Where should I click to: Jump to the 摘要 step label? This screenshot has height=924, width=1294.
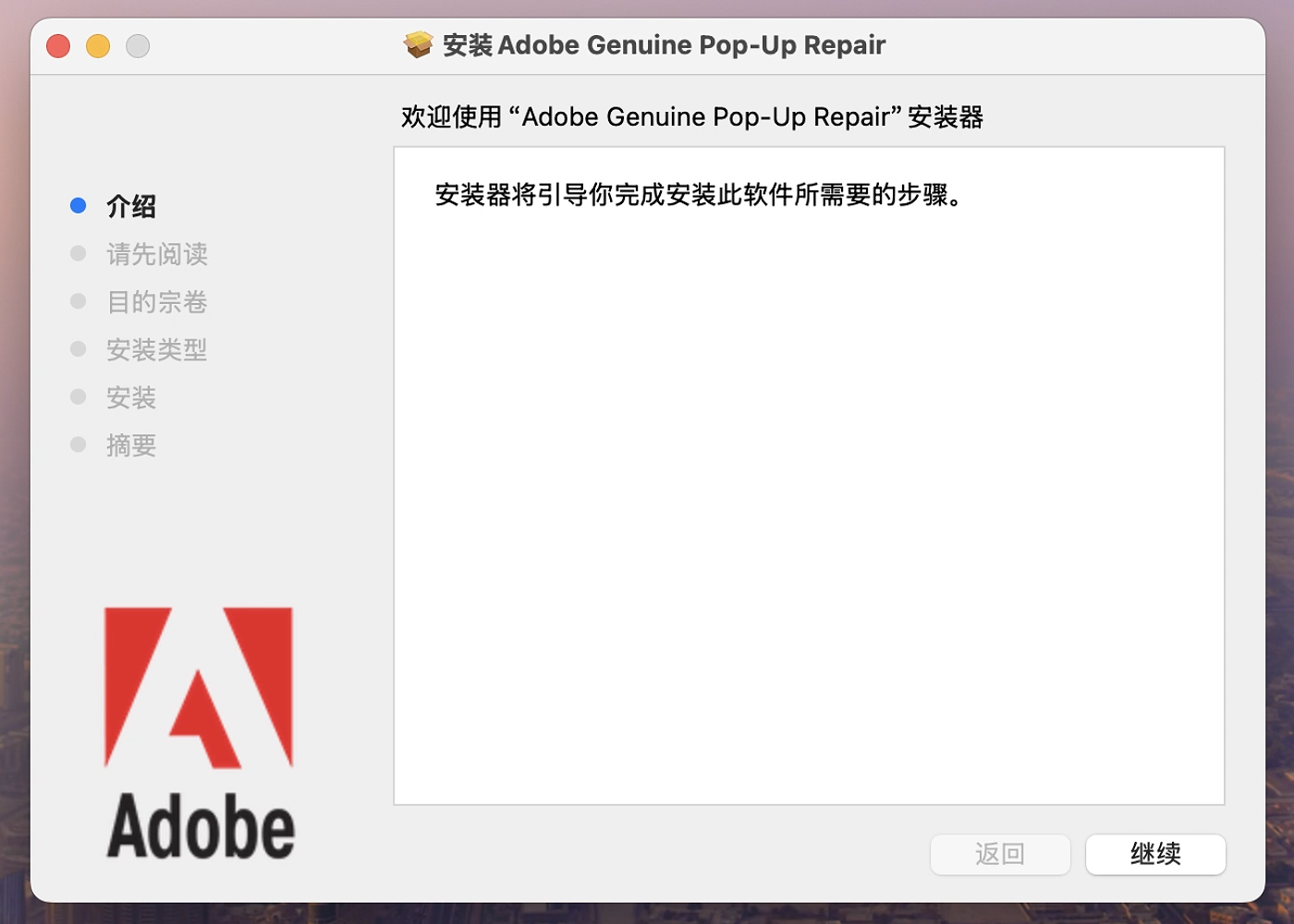point(131,446)
